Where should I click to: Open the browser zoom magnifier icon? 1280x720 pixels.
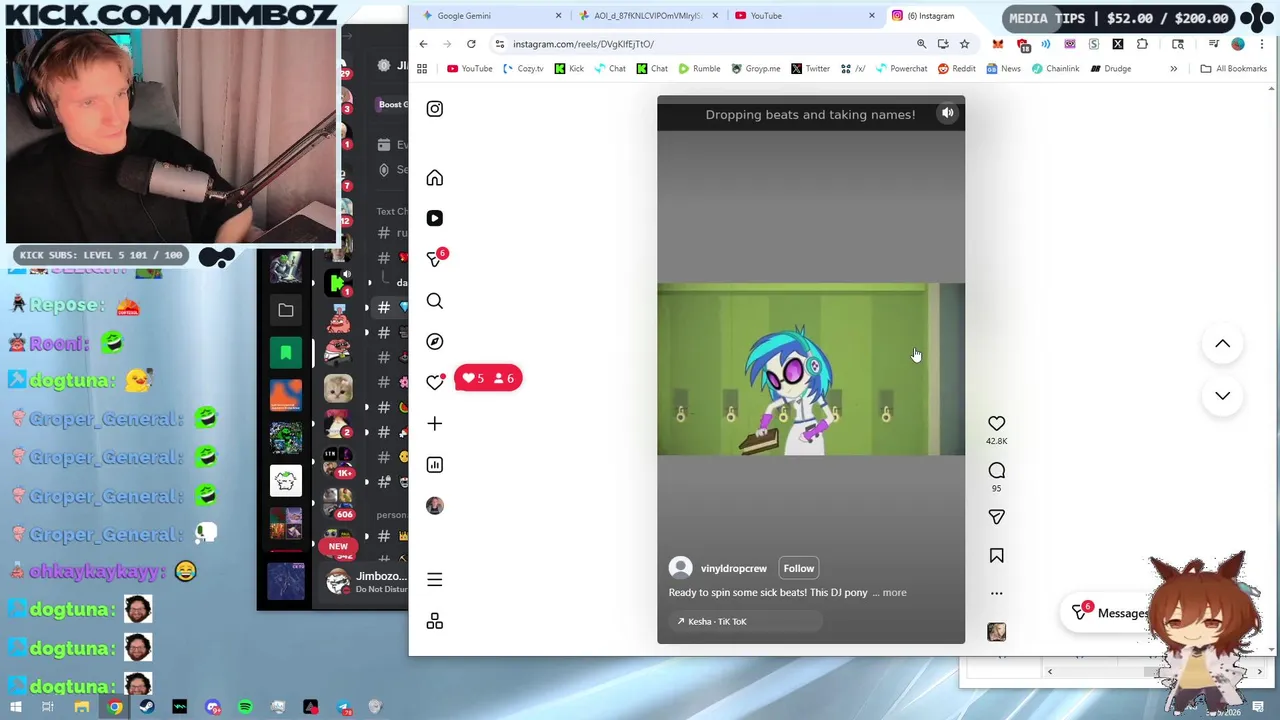[921, 44]
